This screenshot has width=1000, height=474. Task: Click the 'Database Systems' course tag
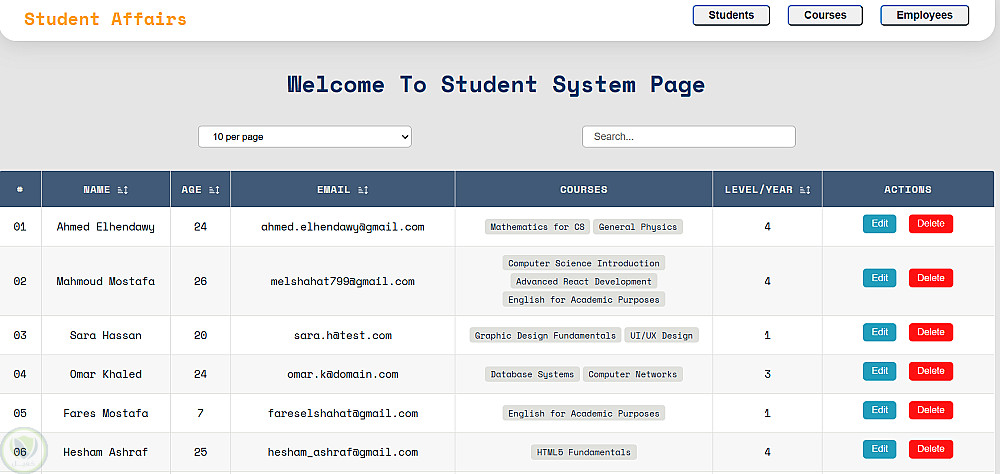tap(532, 374)
